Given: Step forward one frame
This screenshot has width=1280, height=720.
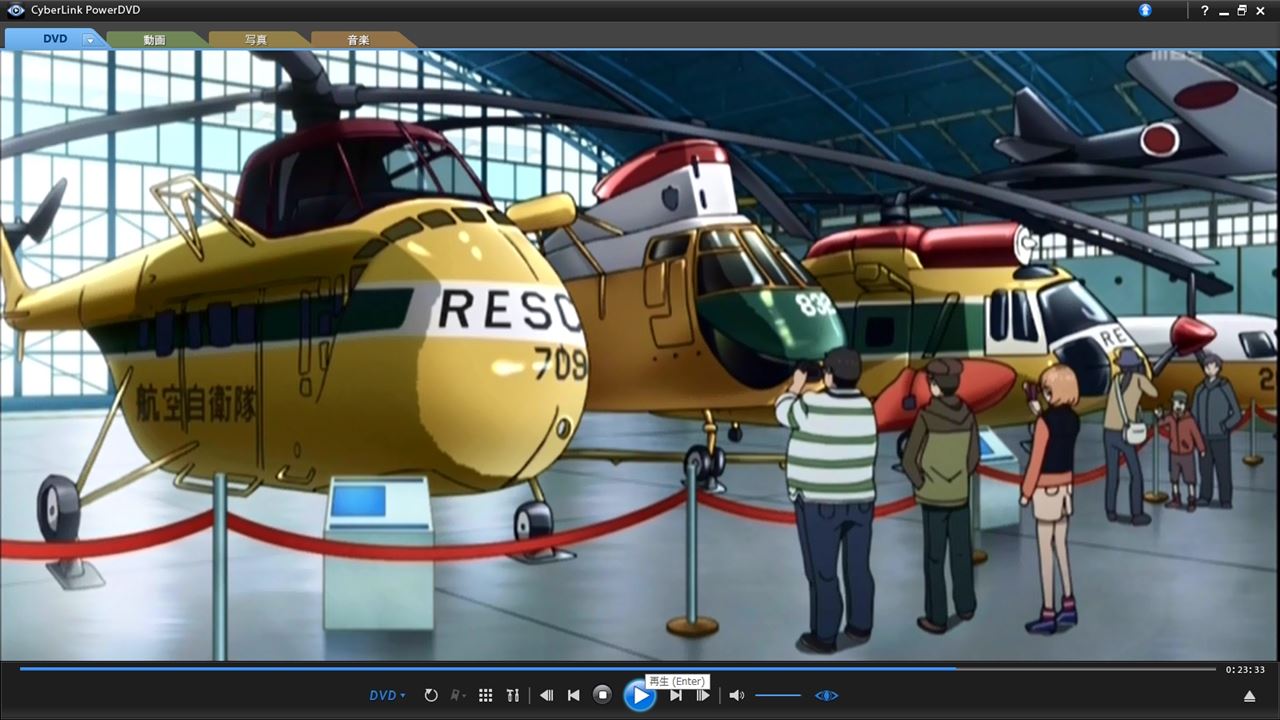Looking at the screenshot, I should 703,696.
